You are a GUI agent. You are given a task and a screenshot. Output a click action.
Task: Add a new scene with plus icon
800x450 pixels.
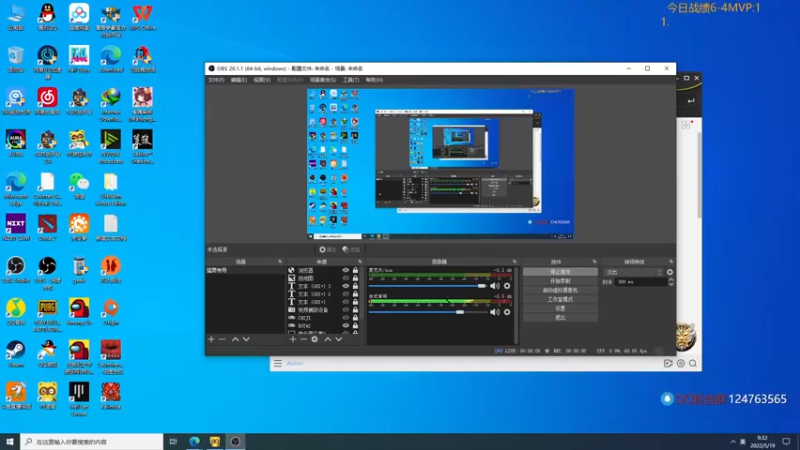(211, 339)
